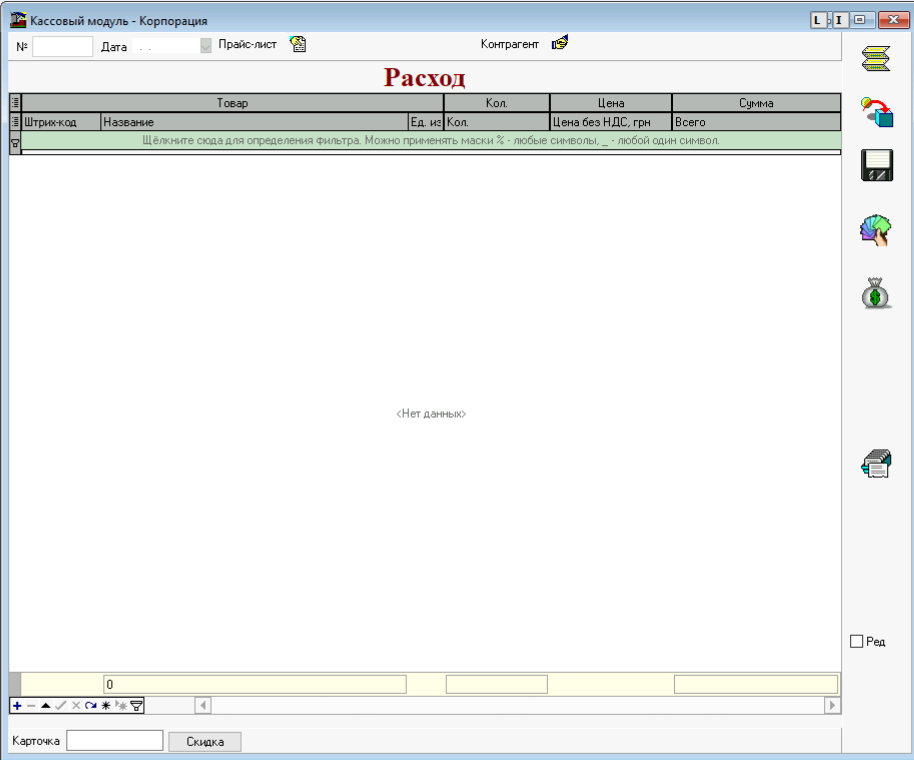Click the printer documents icon

[876, 464]
